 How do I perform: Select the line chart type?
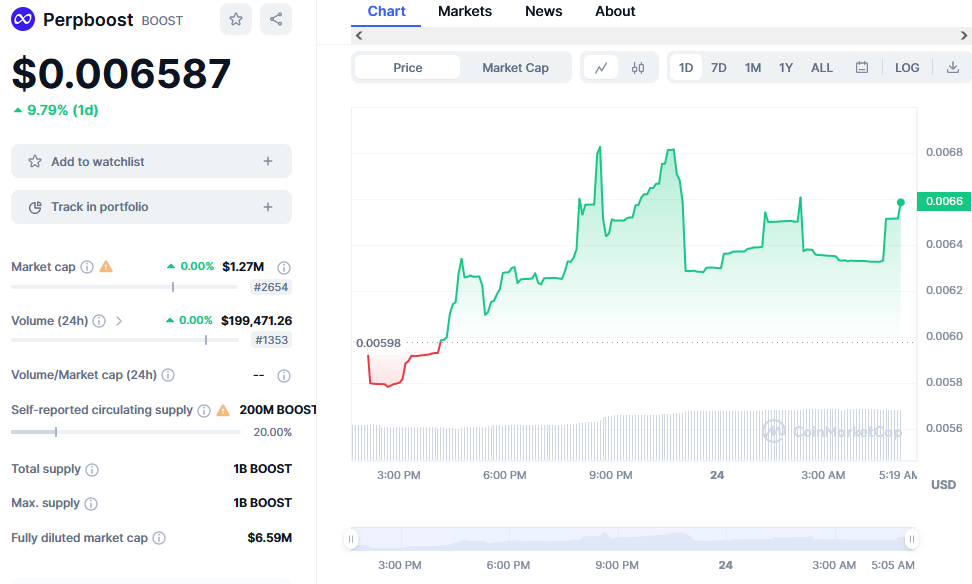click(601, 68)
